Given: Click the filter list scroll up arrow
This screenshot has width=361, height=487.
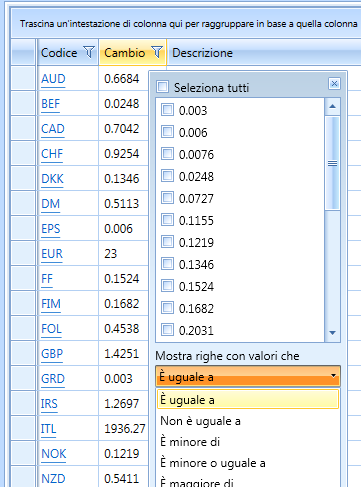Looking at the screenshot, I should tap(332, 106).
